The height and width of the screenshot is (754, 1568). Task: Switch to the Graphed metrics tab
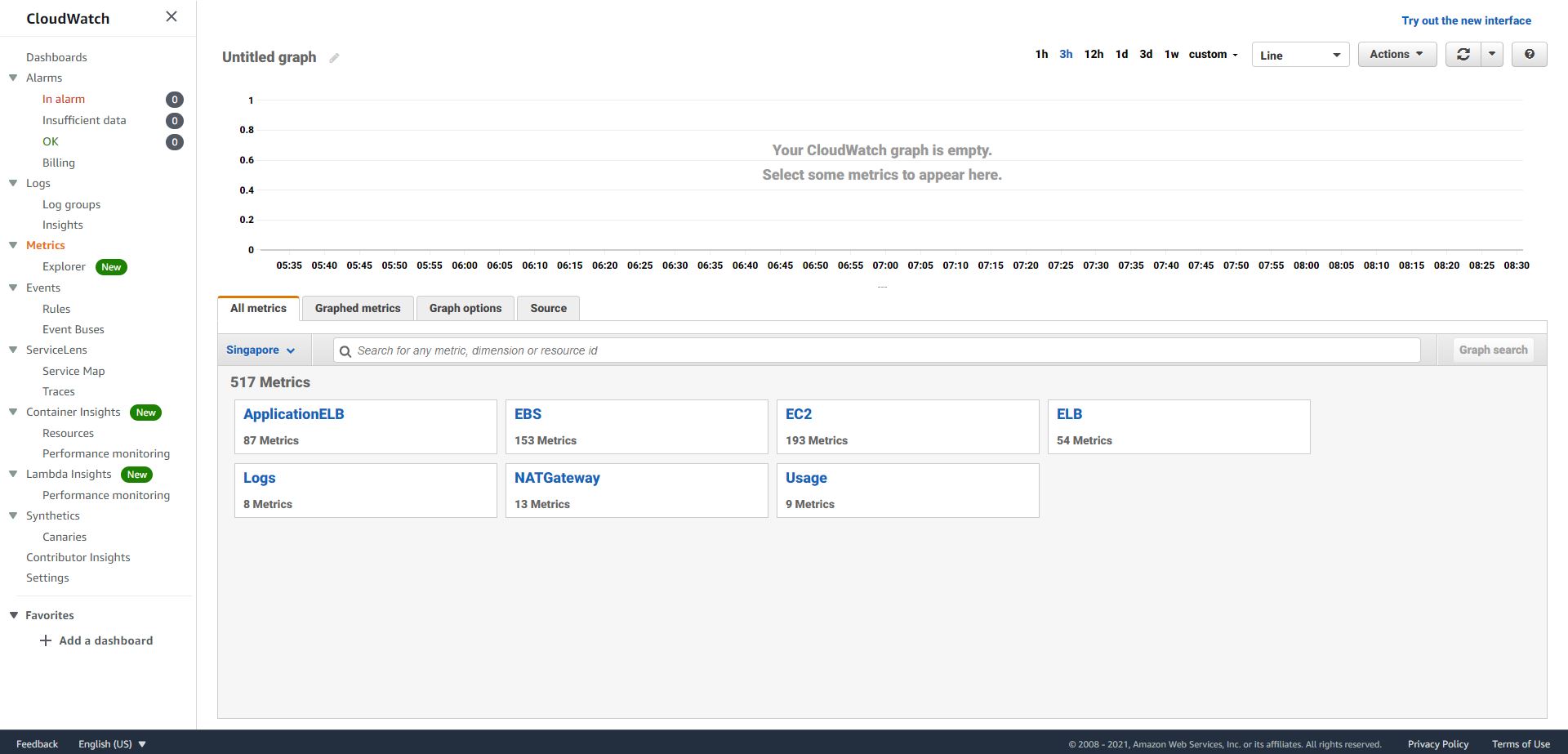(358, 309)
